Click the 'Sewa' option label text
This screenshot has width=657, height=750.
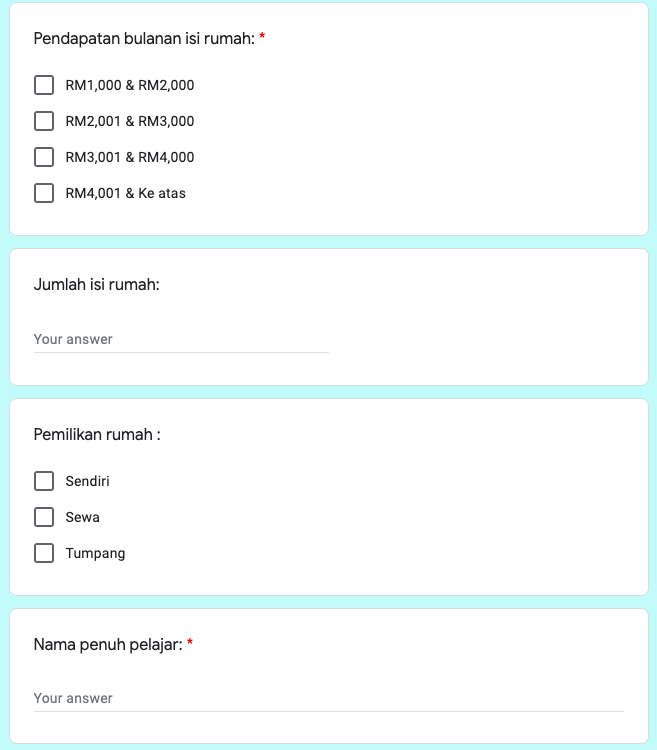(x=83, y=517)
